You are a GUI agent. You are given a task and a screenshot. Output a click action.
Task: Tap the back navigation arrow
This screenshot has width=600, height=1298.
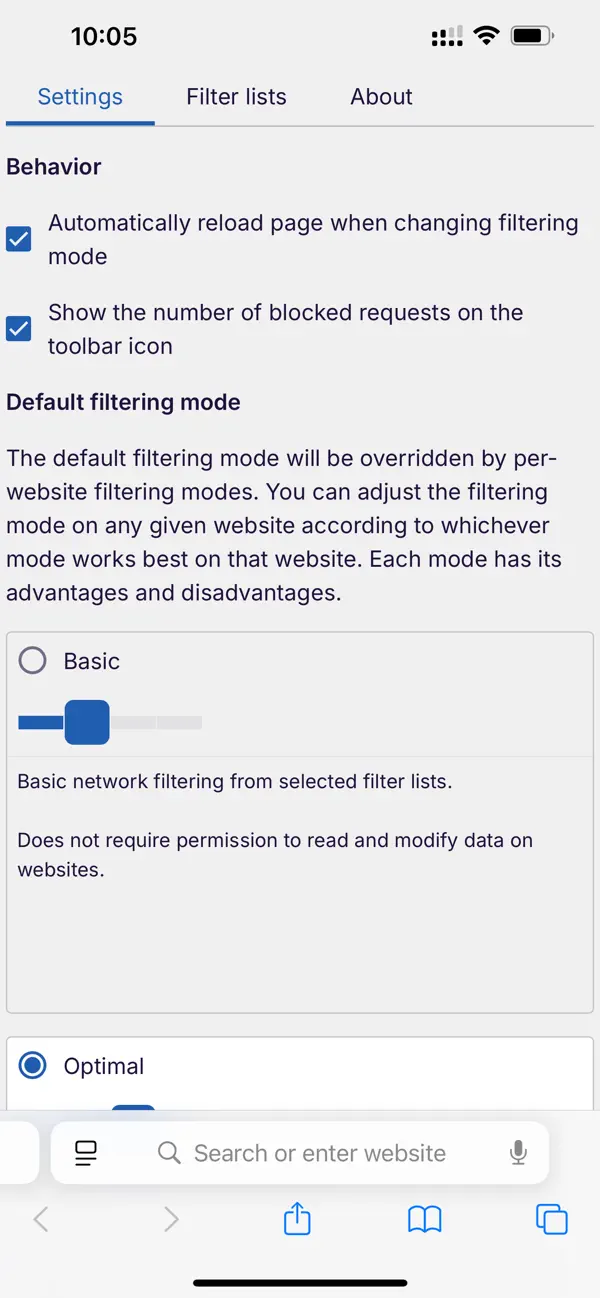coord(42,1219)
